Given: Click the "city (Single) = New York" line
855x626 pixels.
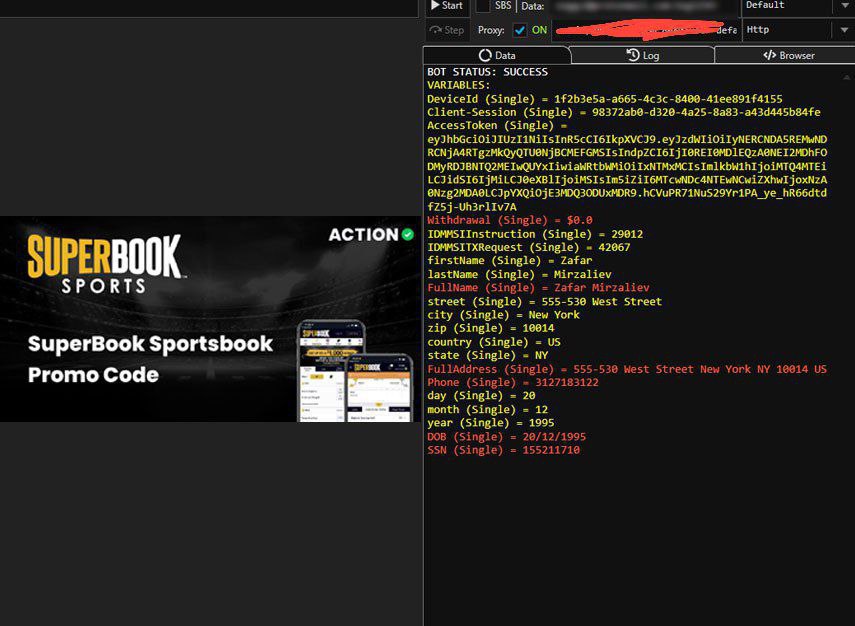Looking at the screenshot, I should coord(503,315).
